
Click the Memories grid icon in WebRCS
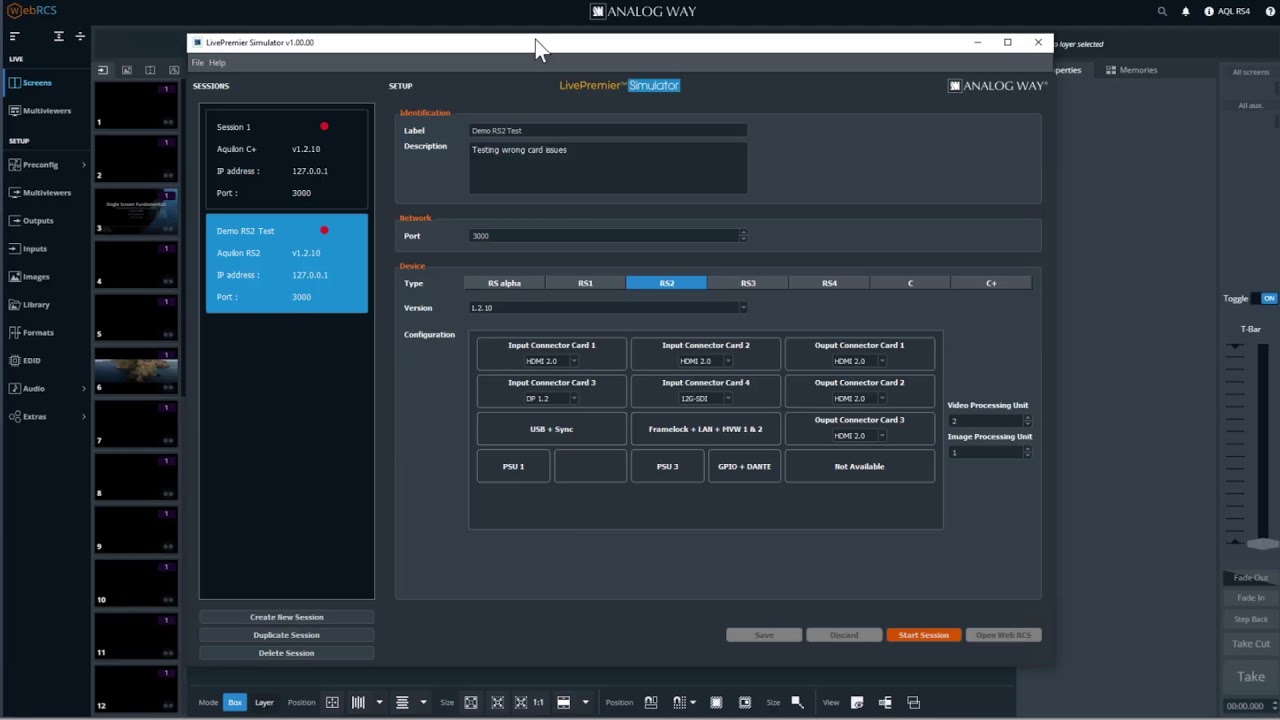click(x=1111, y=70)
